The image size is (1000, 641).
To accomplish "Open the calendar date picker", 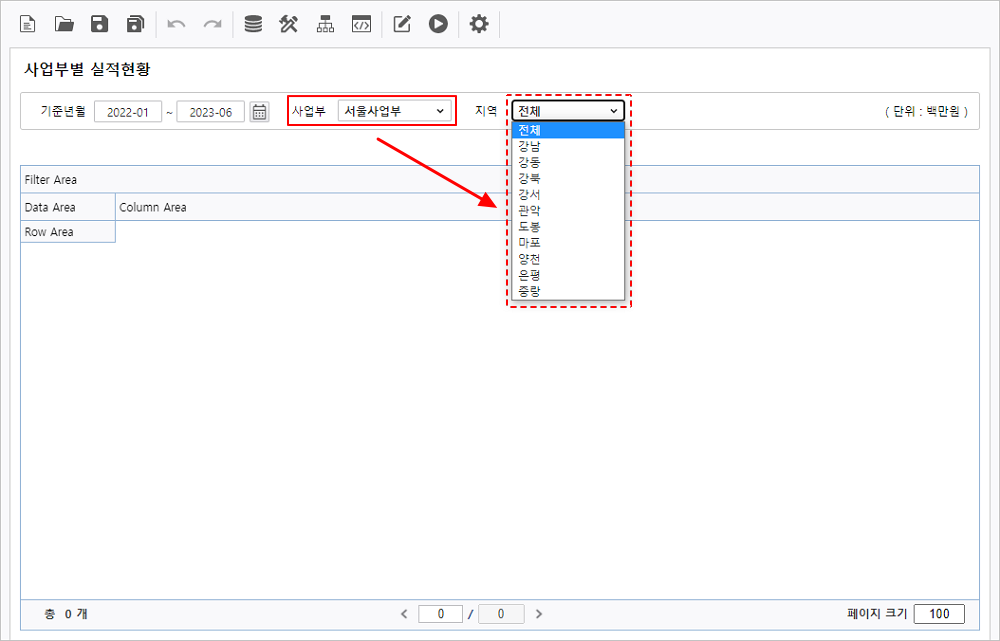I will (259, 112).
